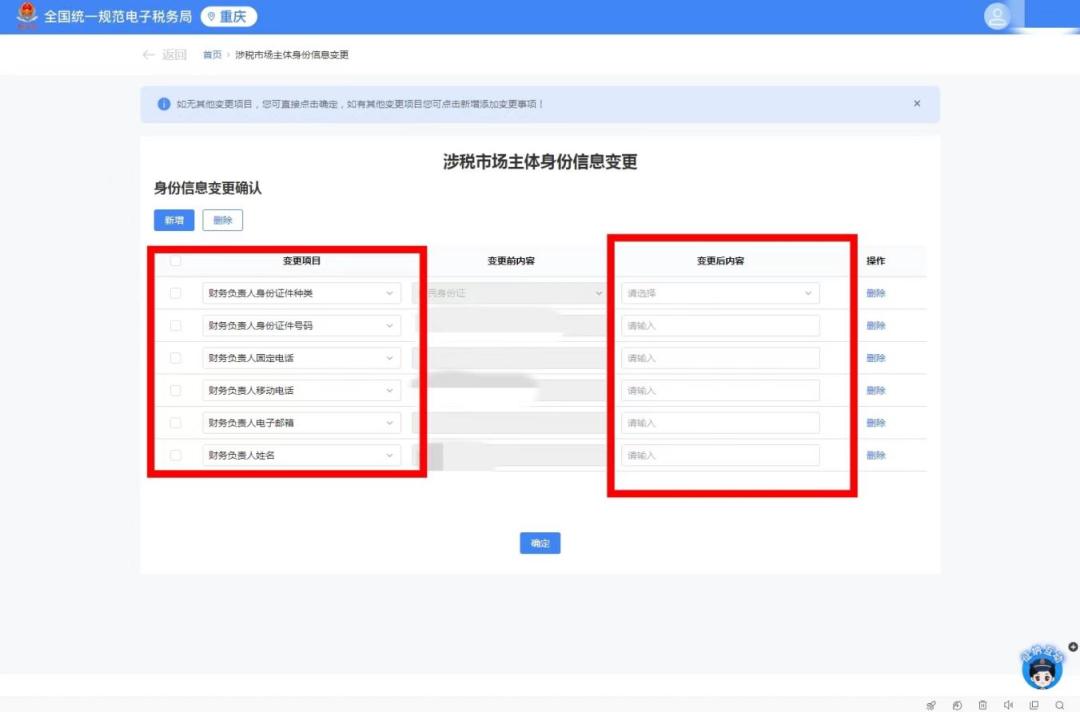Viewport: 1080px width, 712px height.
Task: Check the 财务负责人身份证件种类 row checkbox
Action: coord(176,293)
